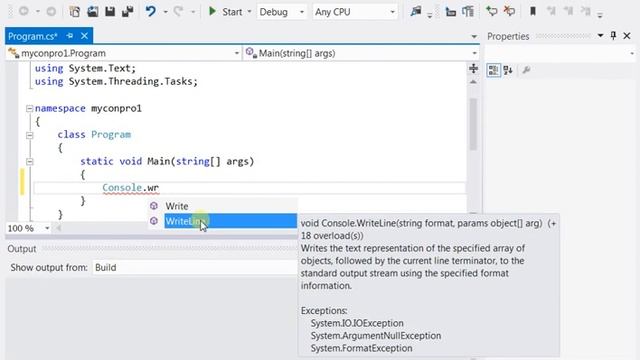
Task: Click the using System.Threading.Tasks; line
Action: [x=116, y=82]
